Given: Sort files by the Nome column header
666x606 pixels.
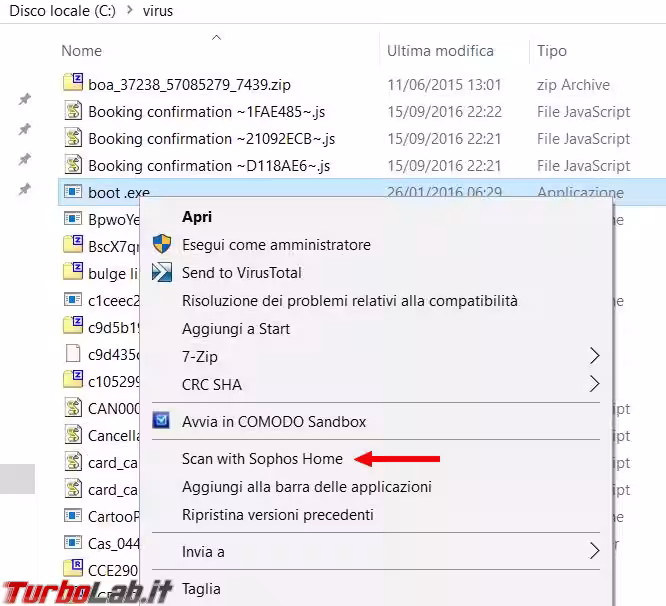Looking at the screenshot, I should (x=82, y=51).
